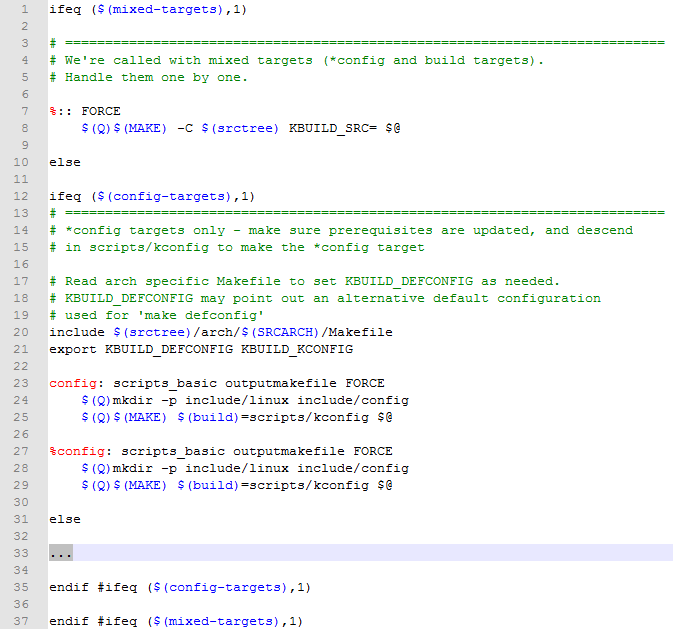Click 'endif #ifeq ($(config-targets),1)' line
673x629 pixels.
click(x=180, y=587)
